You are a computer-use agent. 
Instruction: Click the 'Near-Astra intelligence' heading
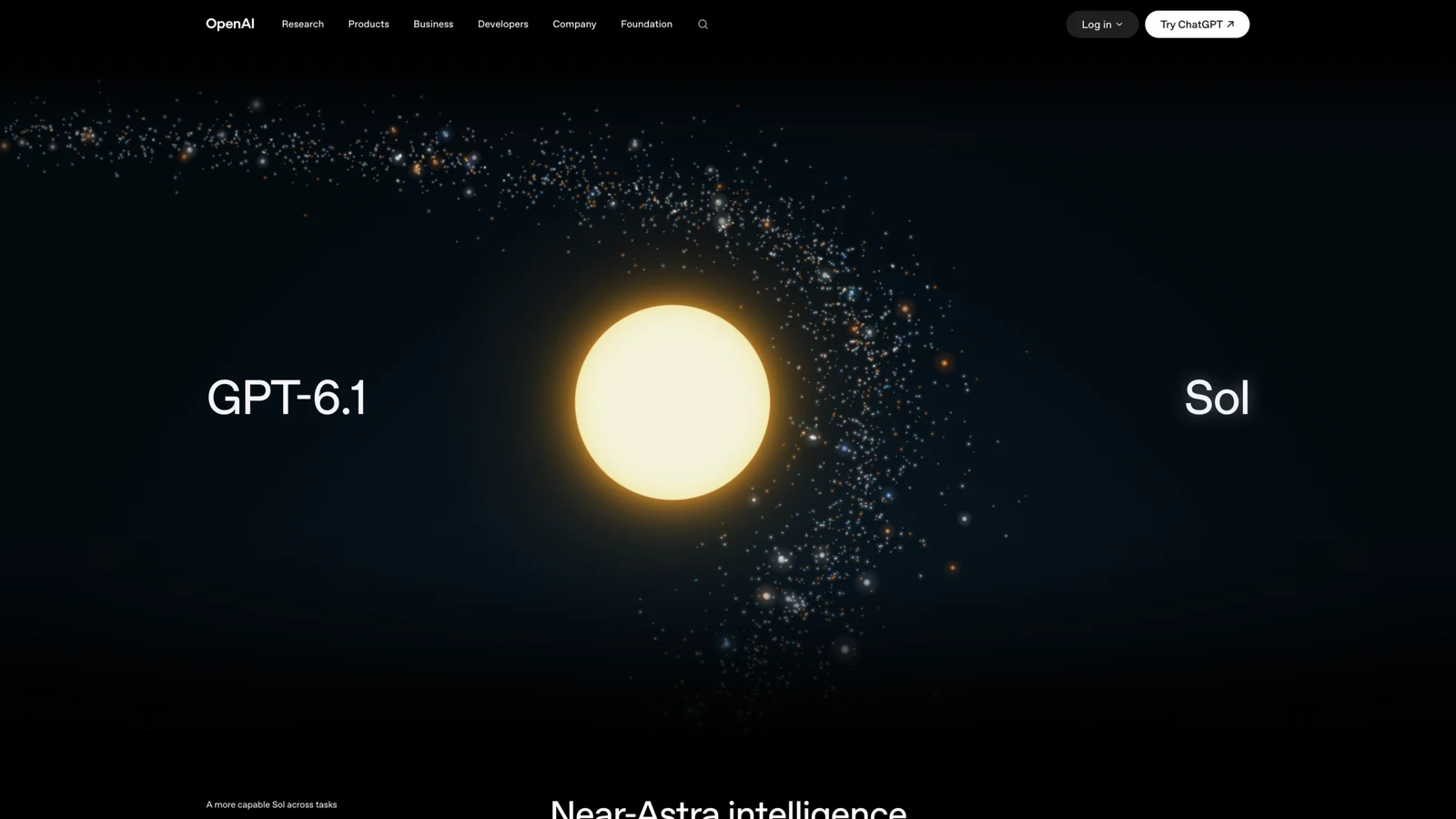728,809
